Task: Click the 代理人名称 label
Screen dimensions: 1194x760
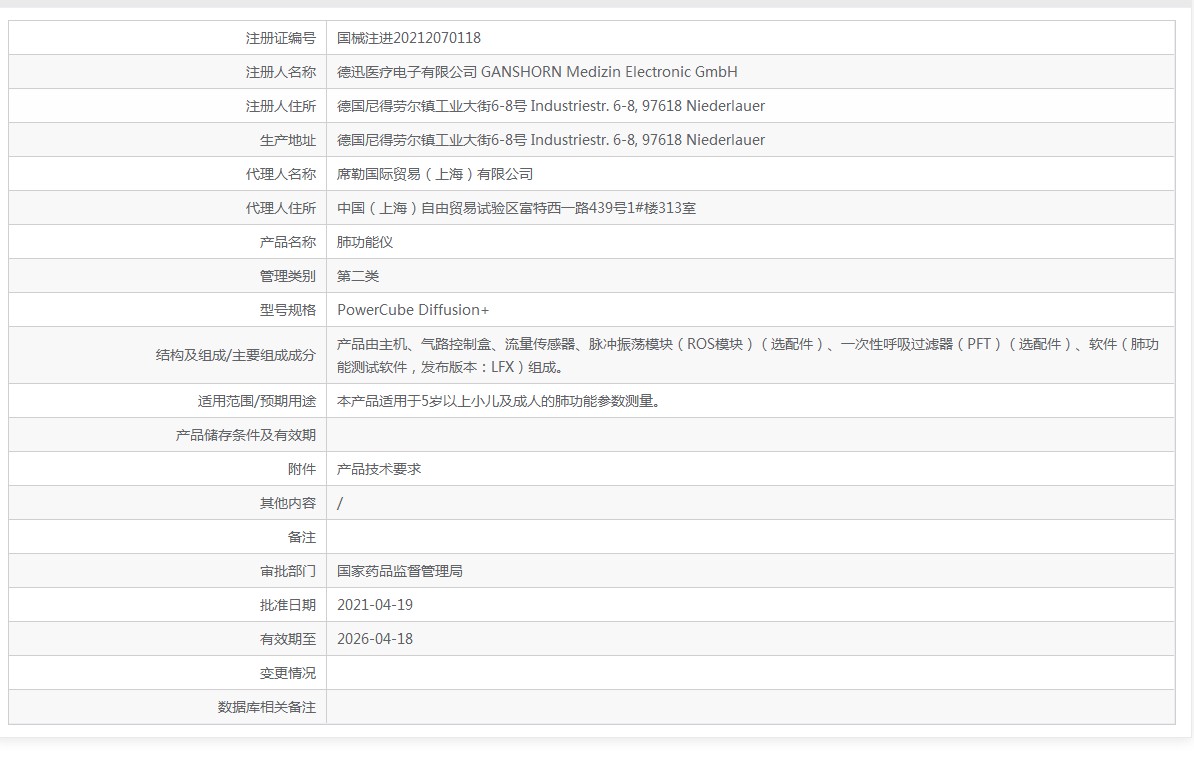Action: click(x=280, y=174)
